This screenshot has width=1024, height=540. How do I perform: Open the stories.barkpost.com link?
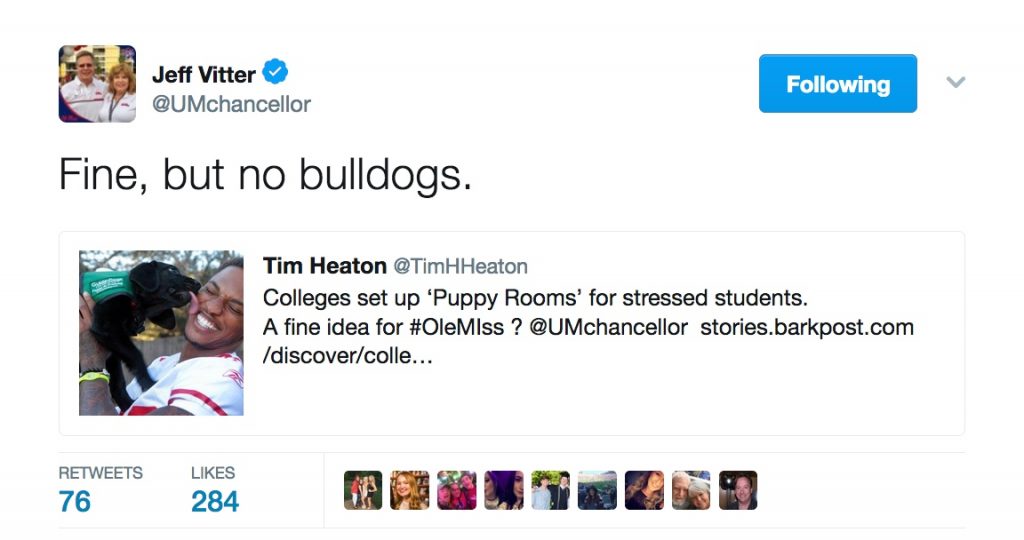(807, 327)
